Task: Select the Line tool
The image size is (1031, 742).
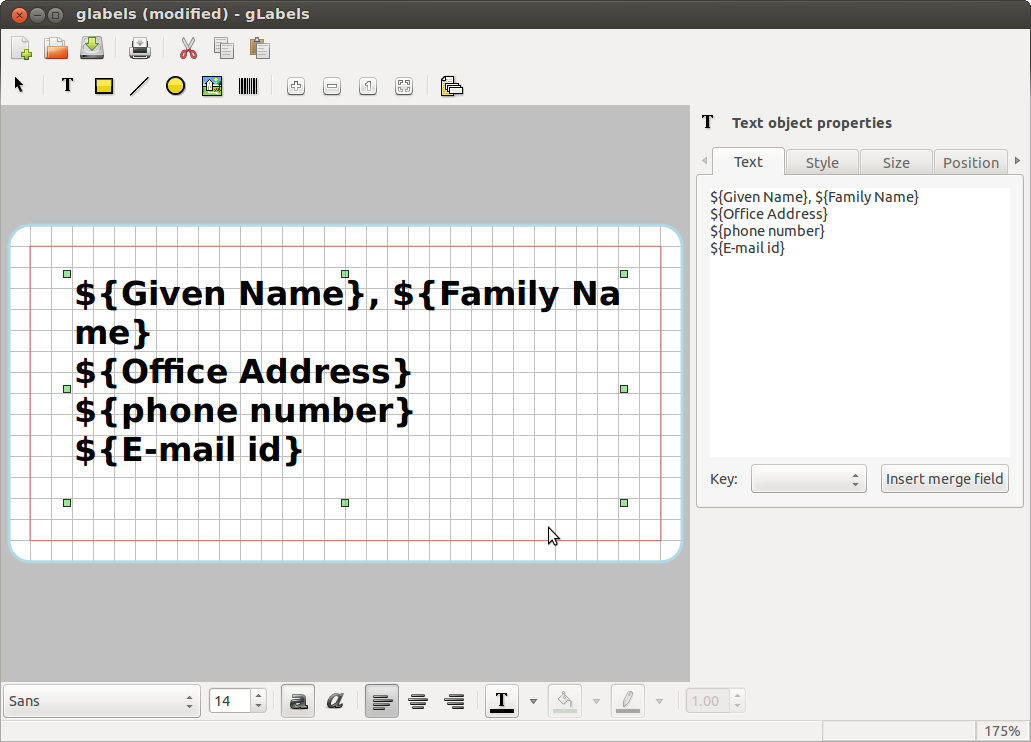Action: [139, 86]
